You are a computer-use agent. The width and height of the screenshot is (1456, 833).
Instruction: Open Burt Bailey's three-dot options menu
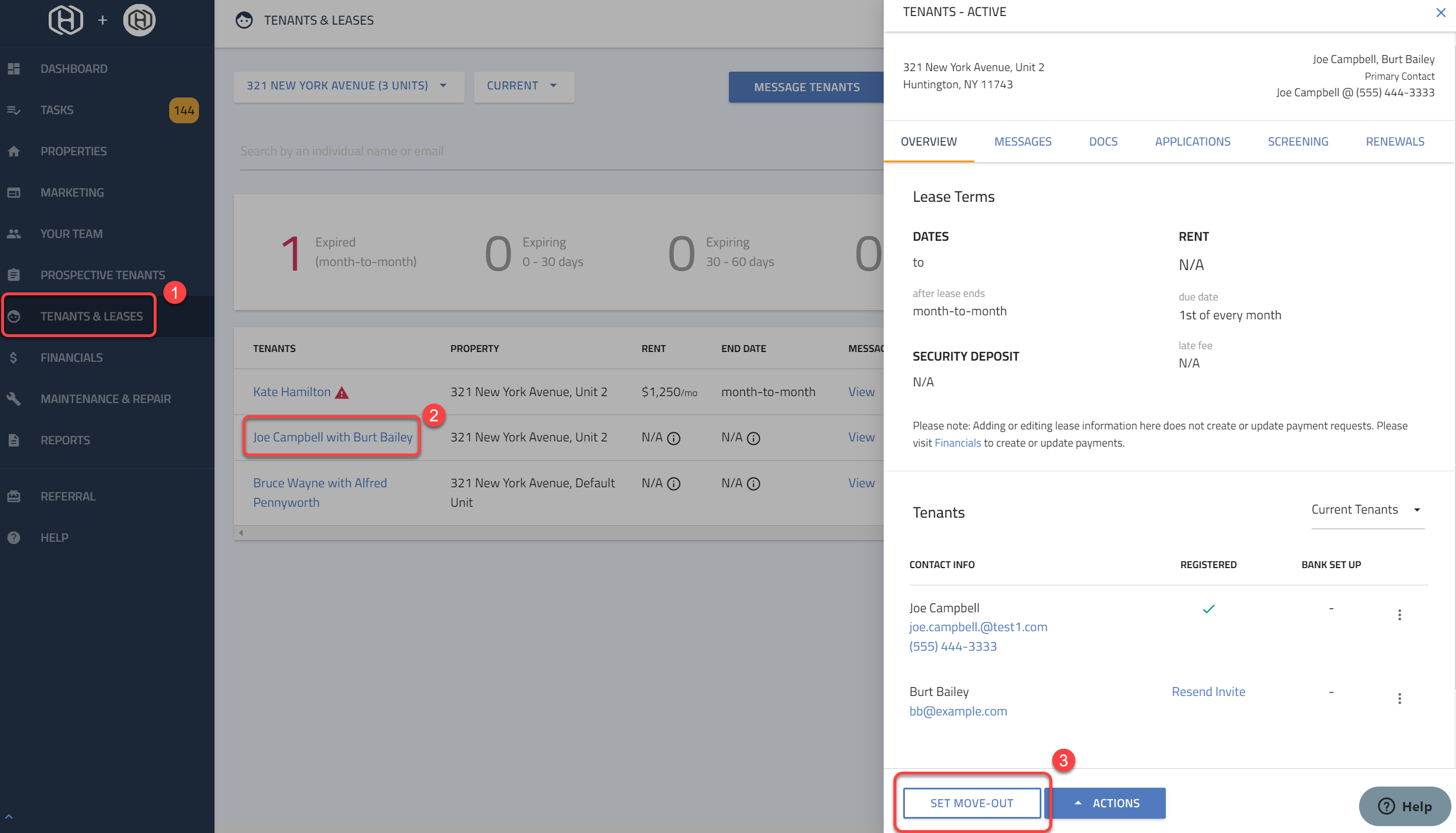point(1399,698)
